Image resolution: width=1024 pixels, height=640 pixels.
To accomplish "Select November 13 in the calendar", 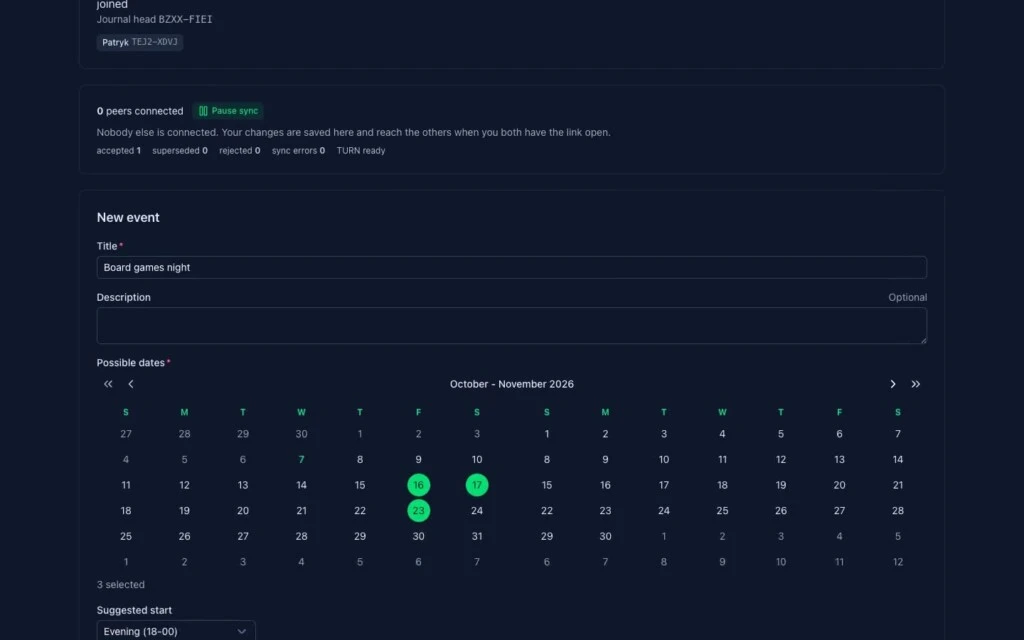I will (839, 460).
